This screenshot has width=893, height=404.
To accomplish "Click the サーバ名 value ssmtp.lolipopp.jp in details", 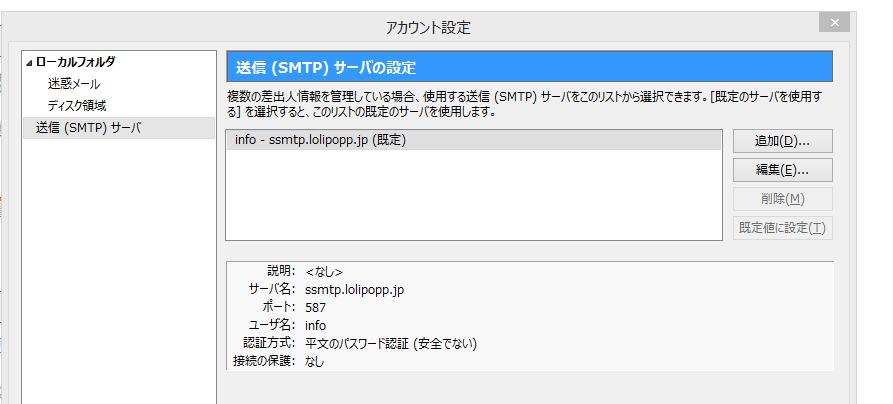I will point(354,290).
